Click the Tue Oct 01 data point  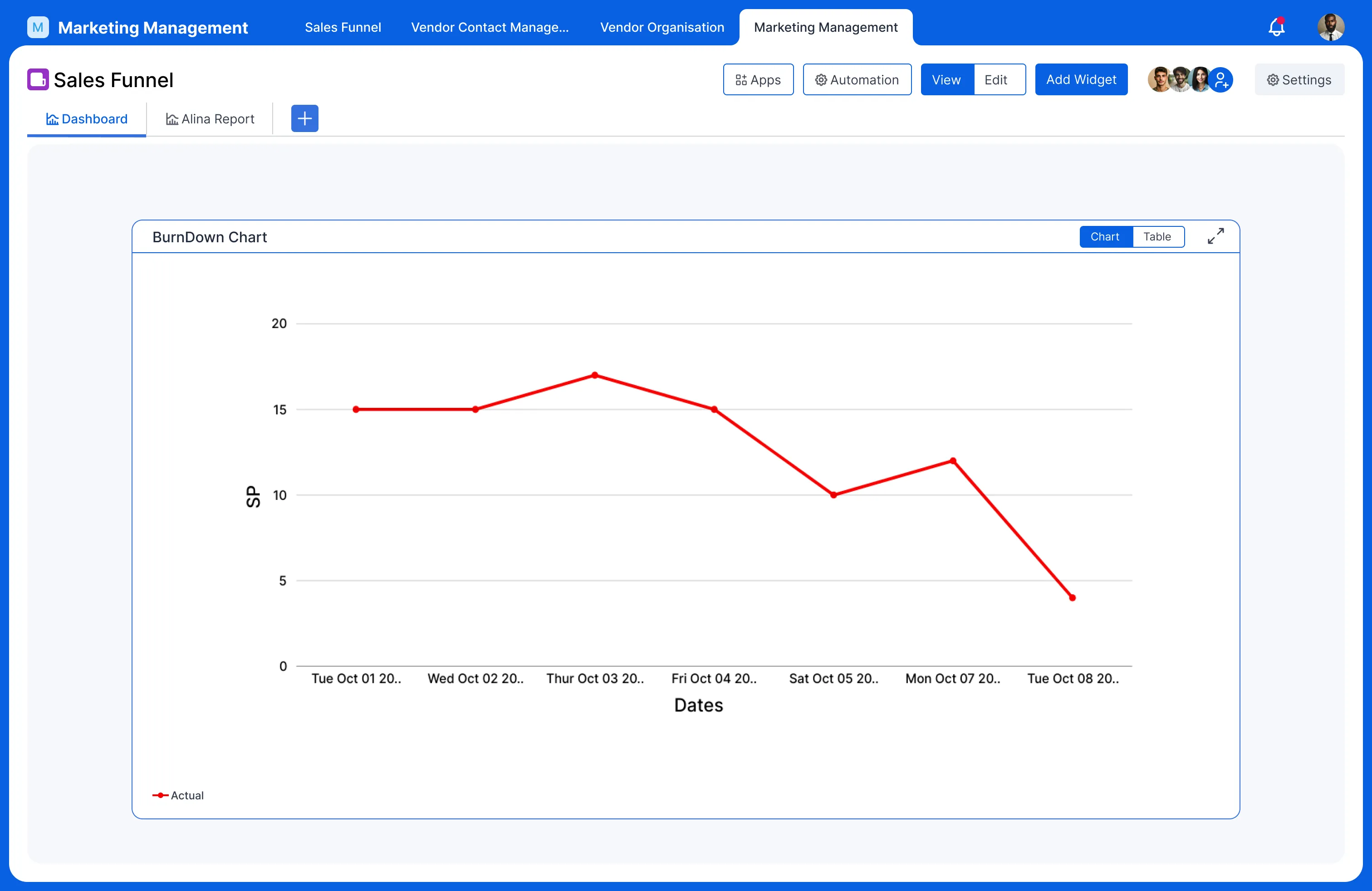point(356,409)
